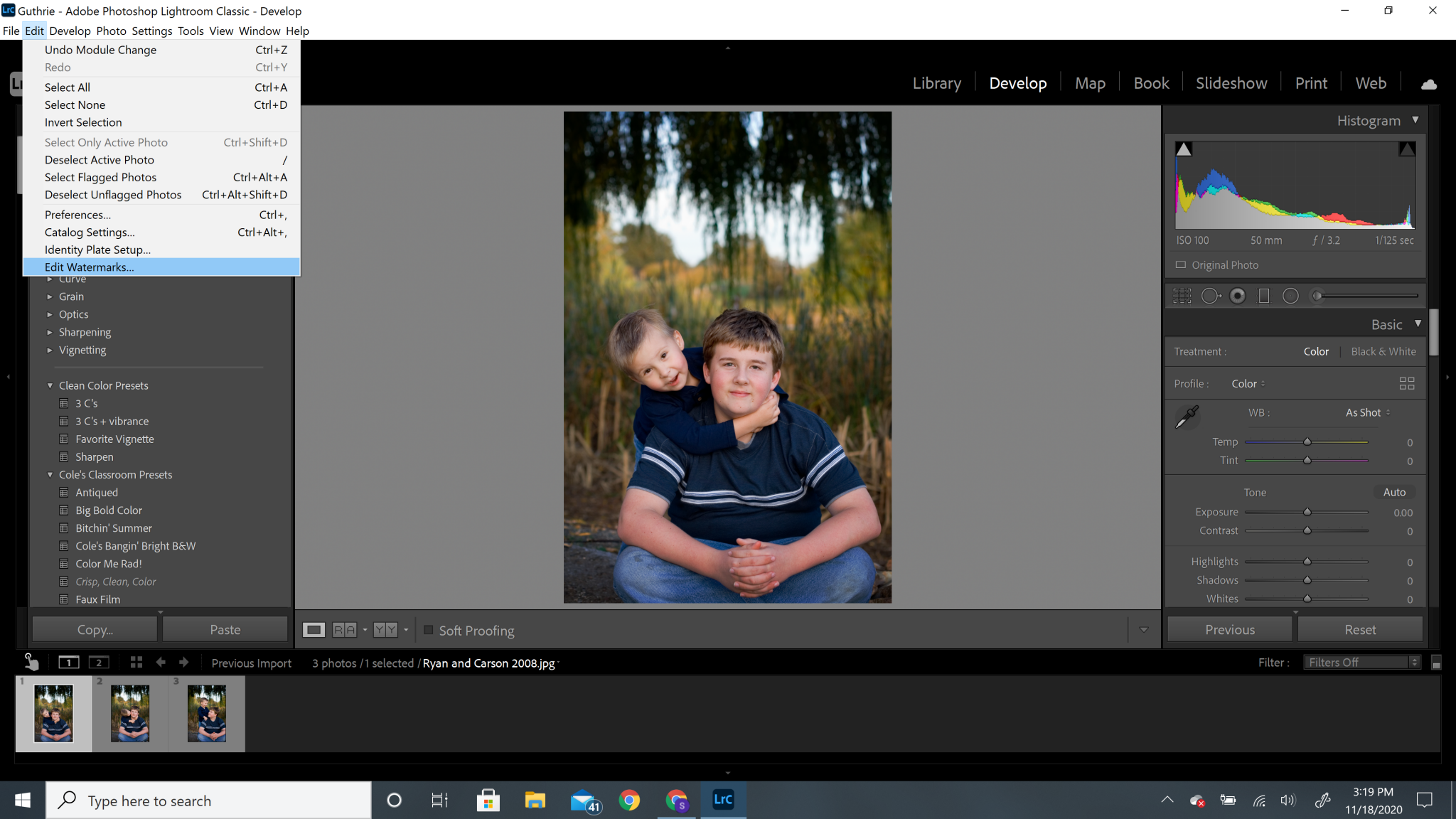The height and width of the screenshot is (819, 1456).
Task: Open the WB As Shot dropdown
Action: [1365, 412]
